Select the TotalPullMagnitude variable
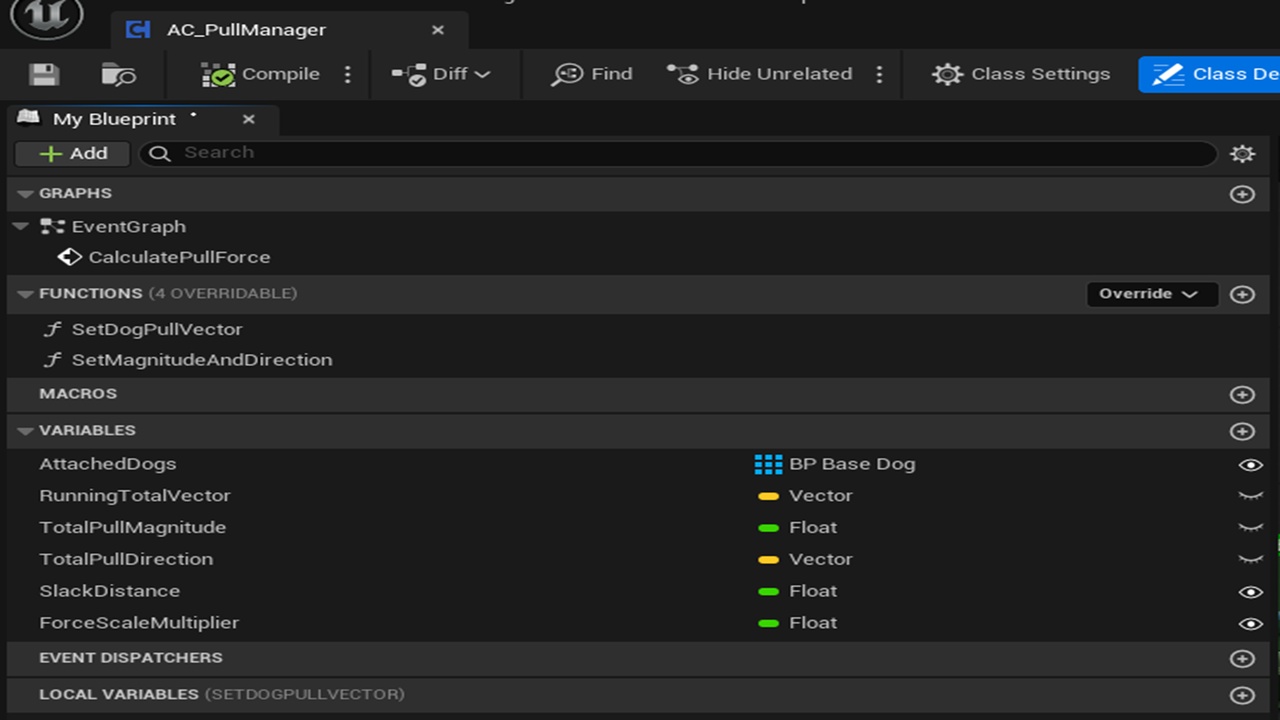The width and height of the screenshot is (1280, 720). (132, 528)
